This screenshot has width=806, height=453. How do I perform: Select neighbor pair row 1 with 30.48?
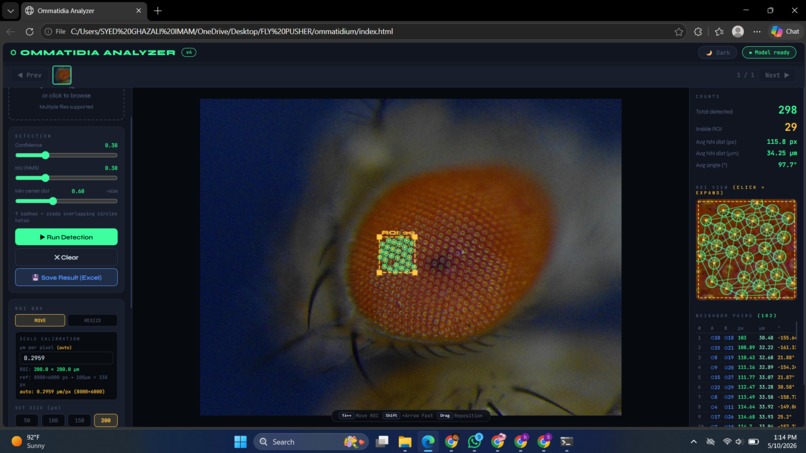tap(746, 338)
